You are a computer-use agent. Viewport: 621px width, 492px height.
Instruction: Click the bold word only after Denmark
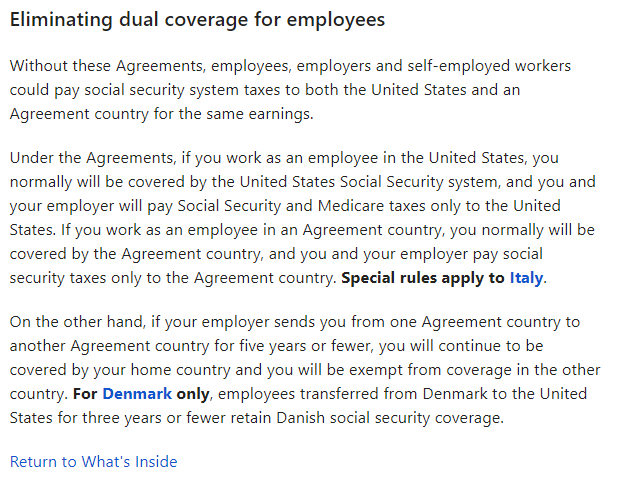point(193,394)
